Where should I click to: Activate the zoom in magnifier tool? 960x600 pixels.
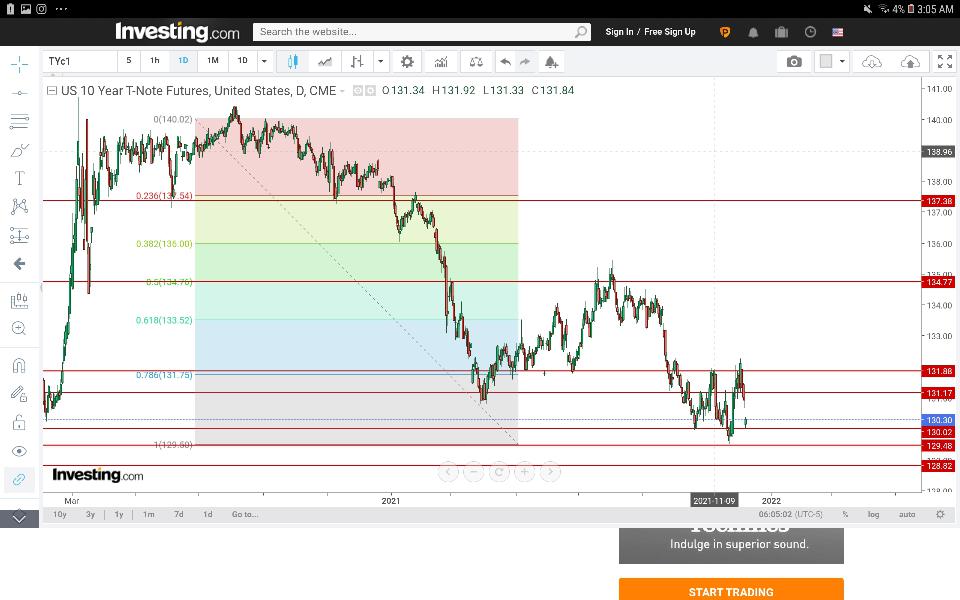[x=19, y=328]
